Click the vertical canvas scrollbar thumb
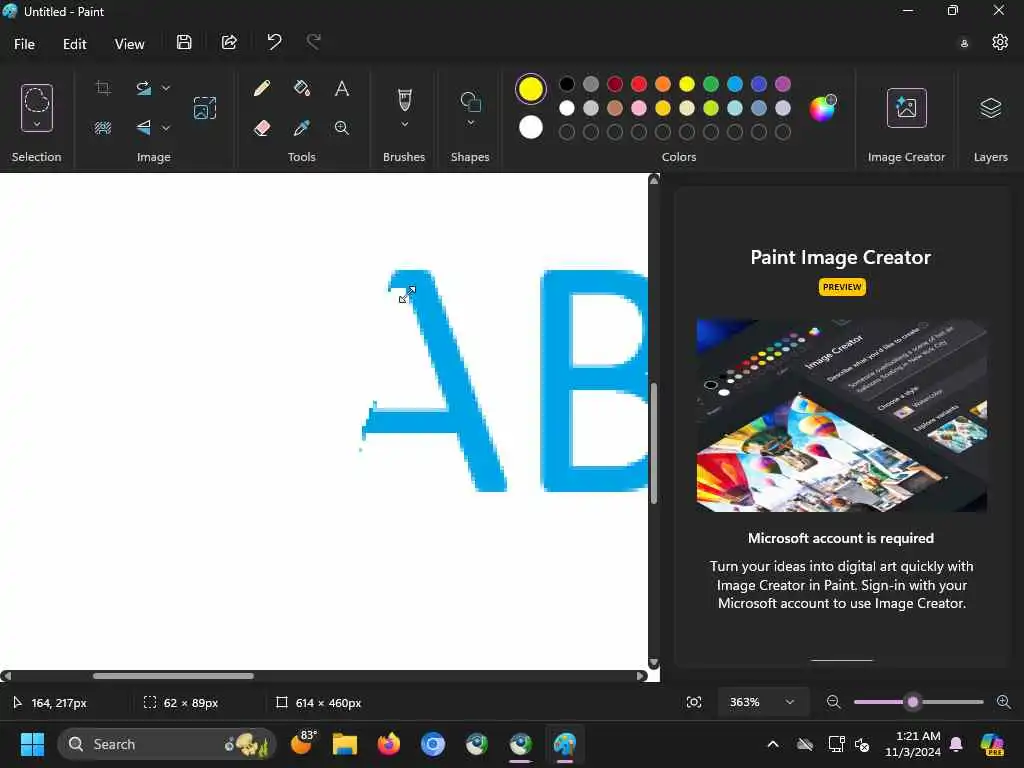The height and width of the screenshot is (768, 1024). tap(654, 443)
